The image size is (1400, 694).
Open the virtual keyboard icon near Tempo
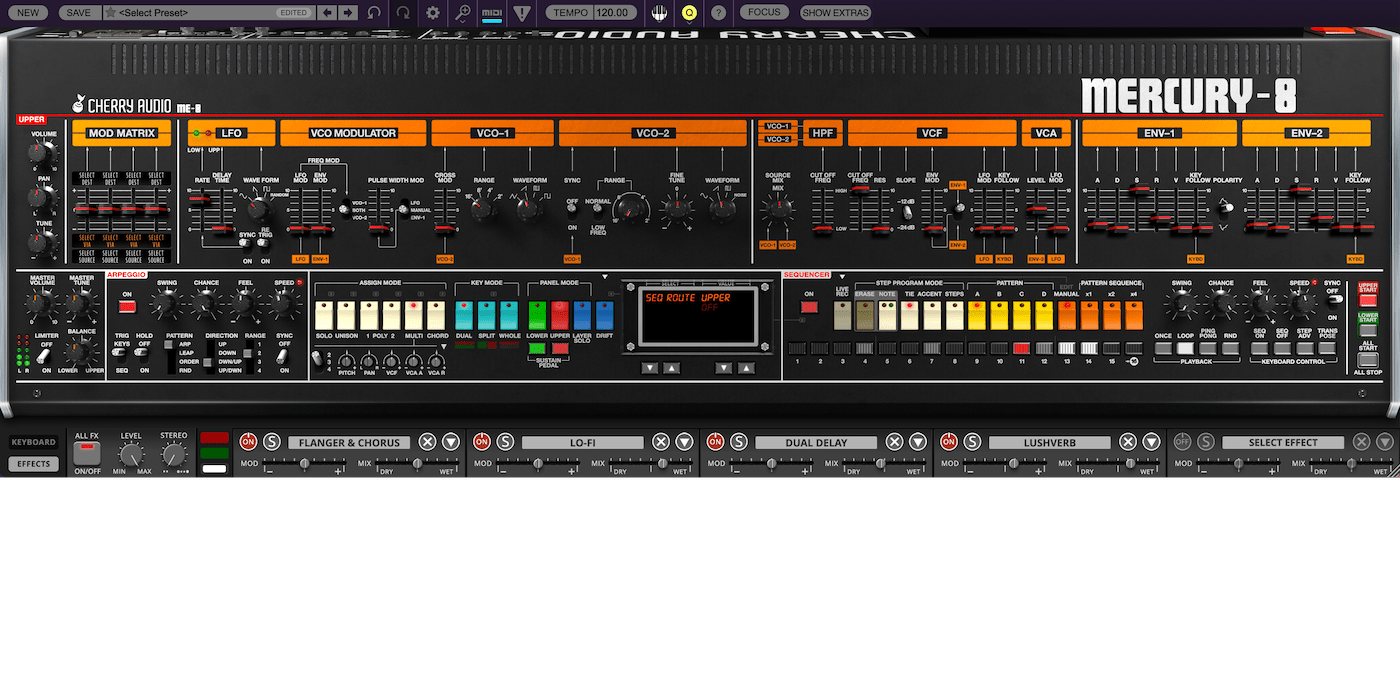pos(659,12)
